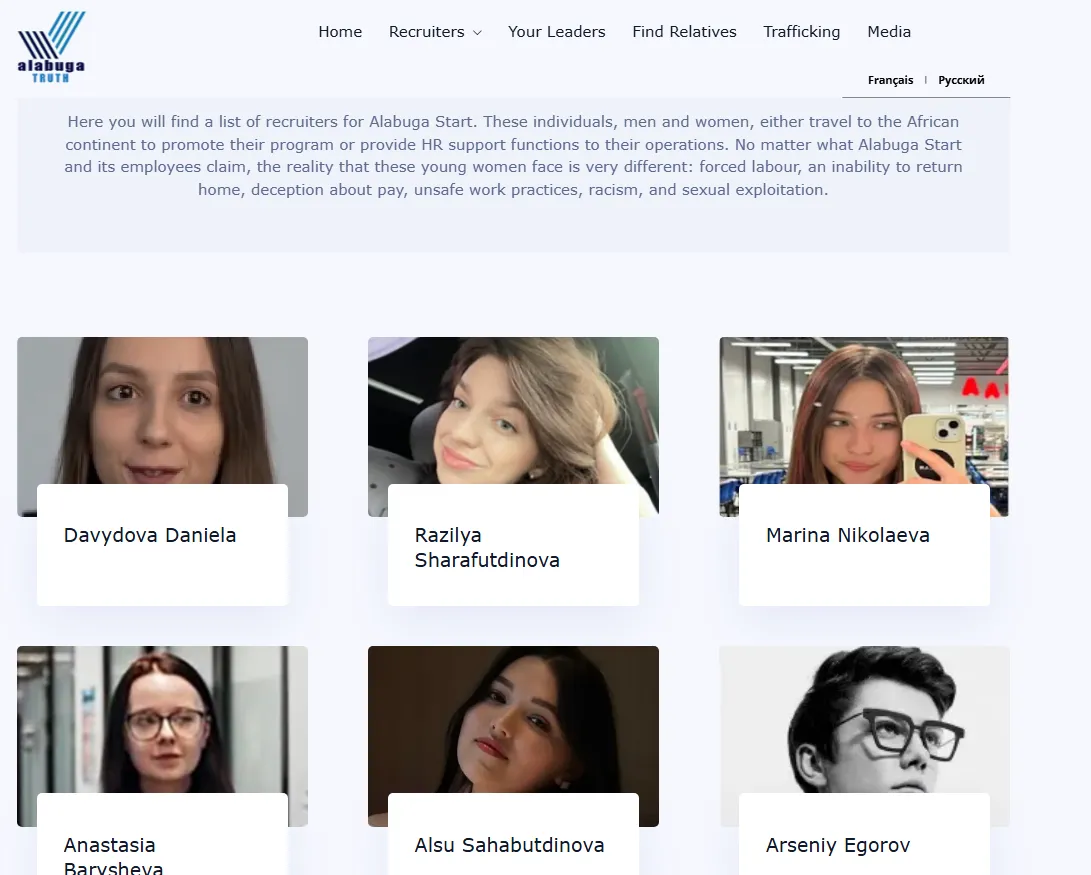Go to the Home page
Viewport: 1091px width, 875px height.
[340, 32]
